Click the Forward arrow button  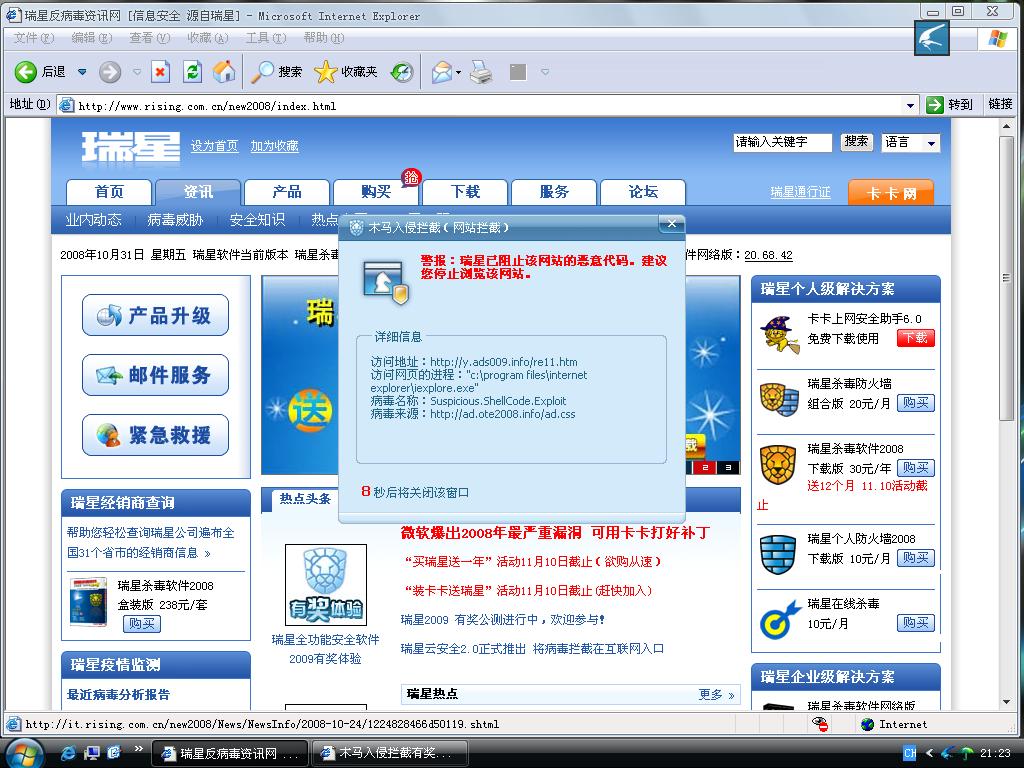pyautogui.click(x=110, y=72)
